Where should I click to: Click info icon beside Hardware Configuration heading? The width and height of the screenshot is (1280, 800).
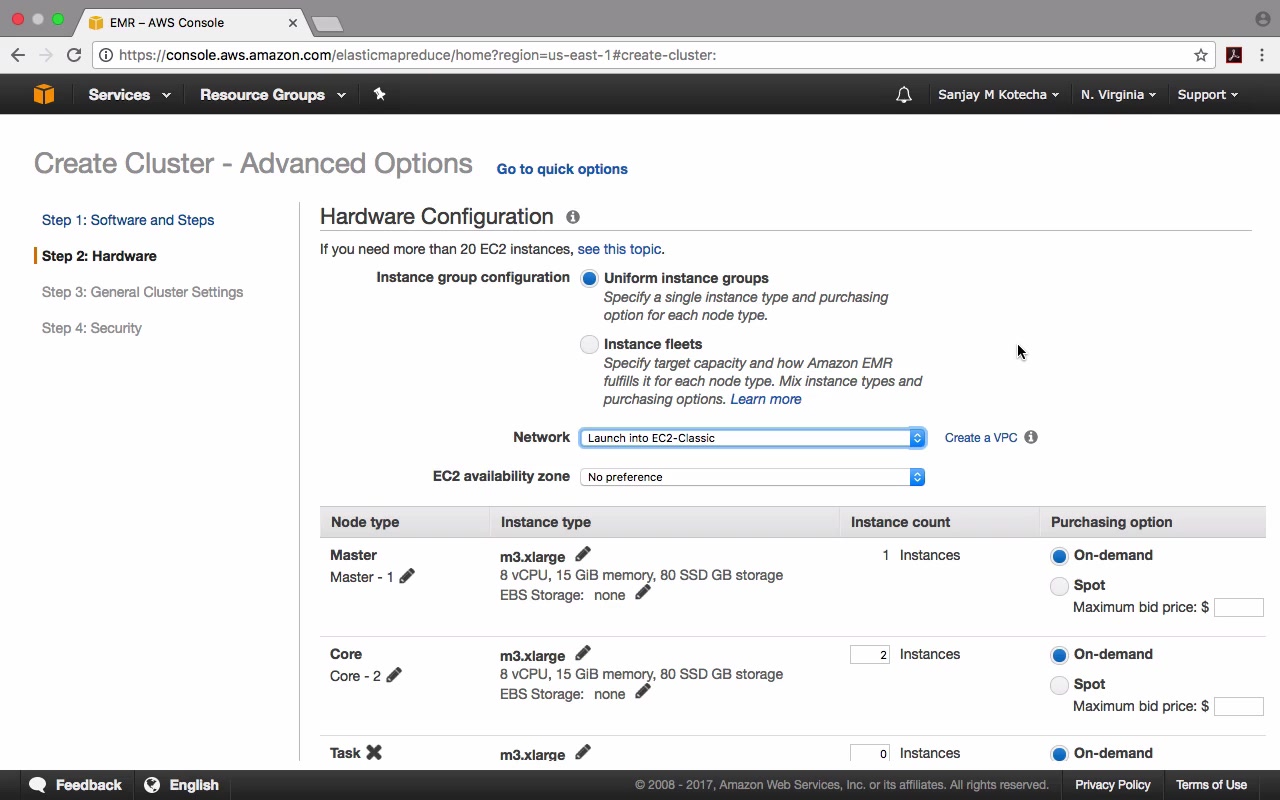pos(573,217)
